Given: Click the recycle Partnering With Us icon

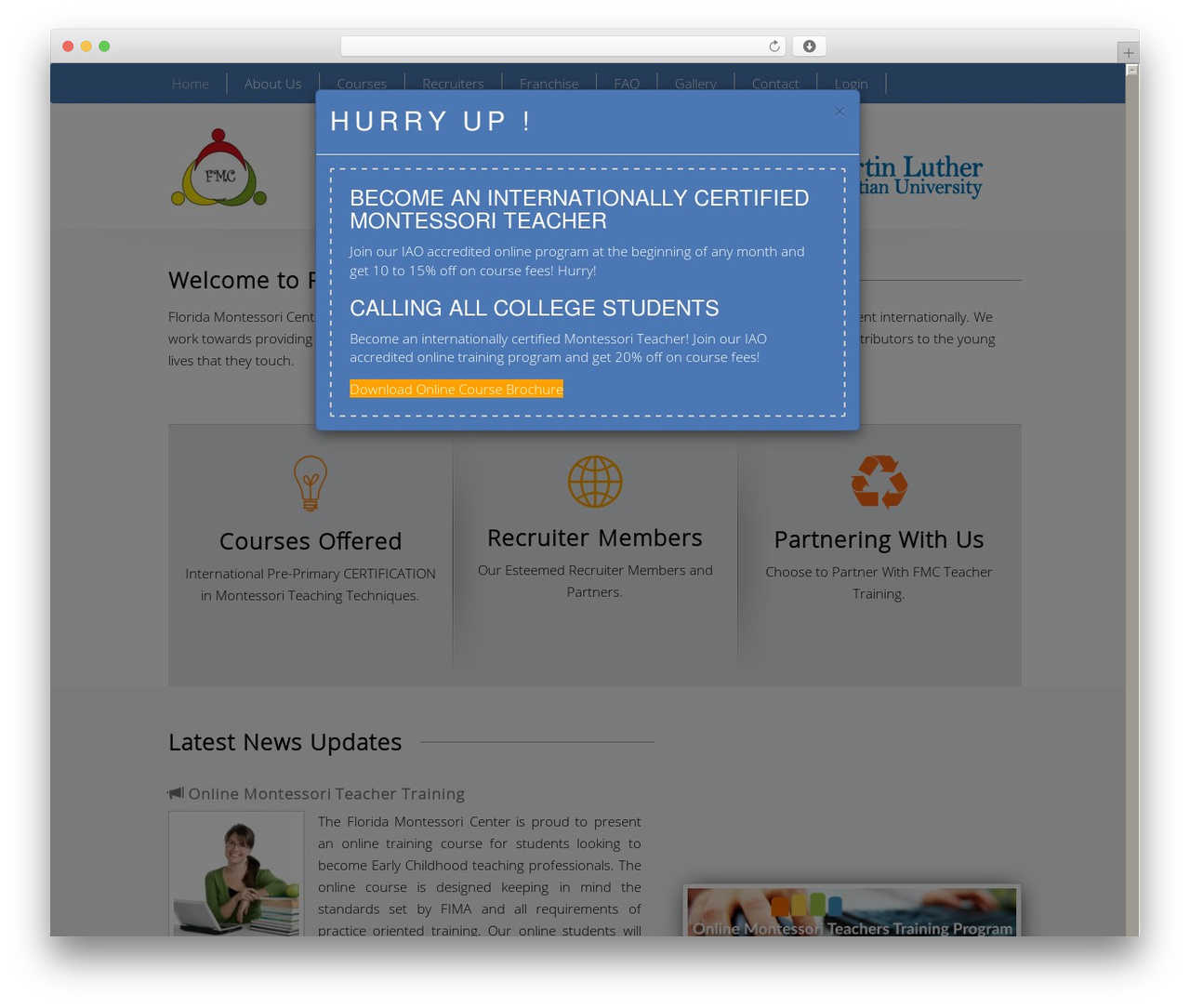Looking at the screenshot, I should [879, 482].
